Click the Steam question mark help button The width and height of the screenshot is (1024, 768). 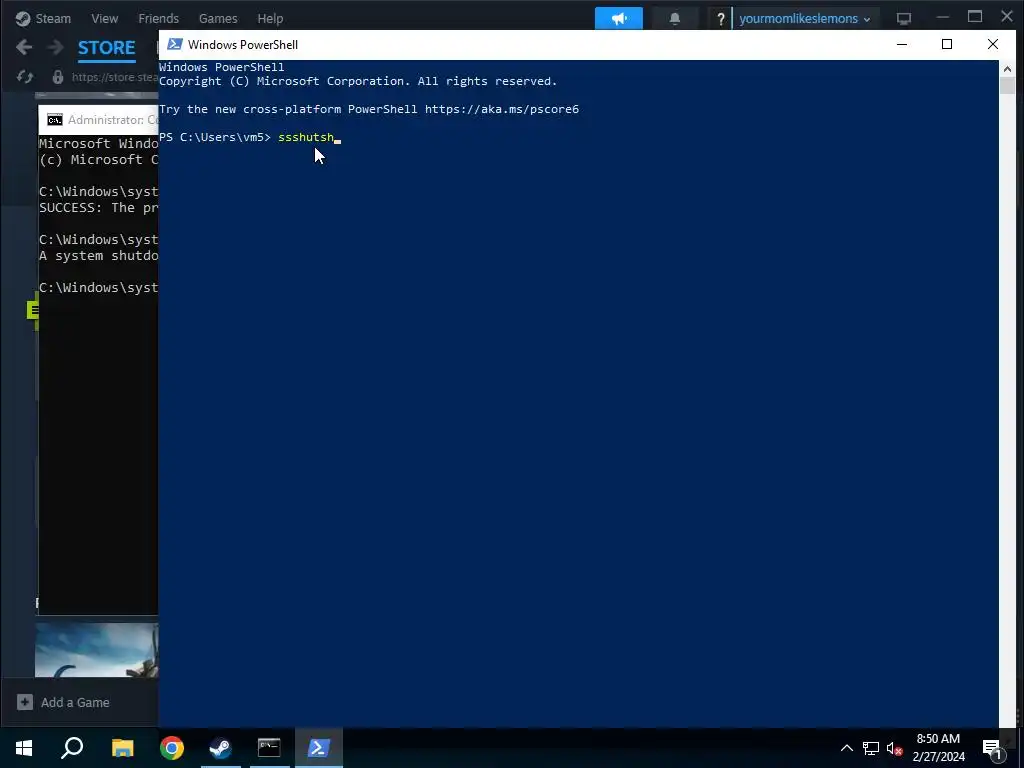(720, 19)
